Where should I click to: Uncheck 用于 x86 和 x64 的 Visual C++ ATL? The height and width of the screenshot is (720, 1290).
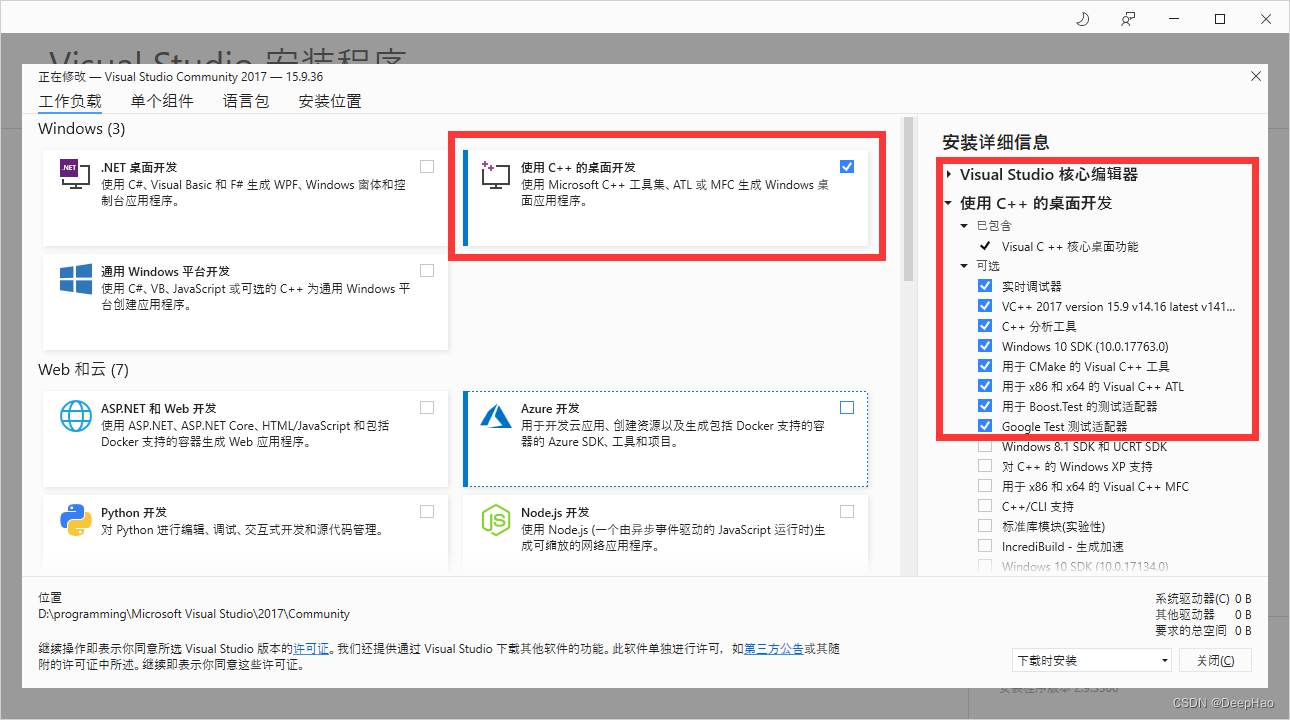coord(985,386)
